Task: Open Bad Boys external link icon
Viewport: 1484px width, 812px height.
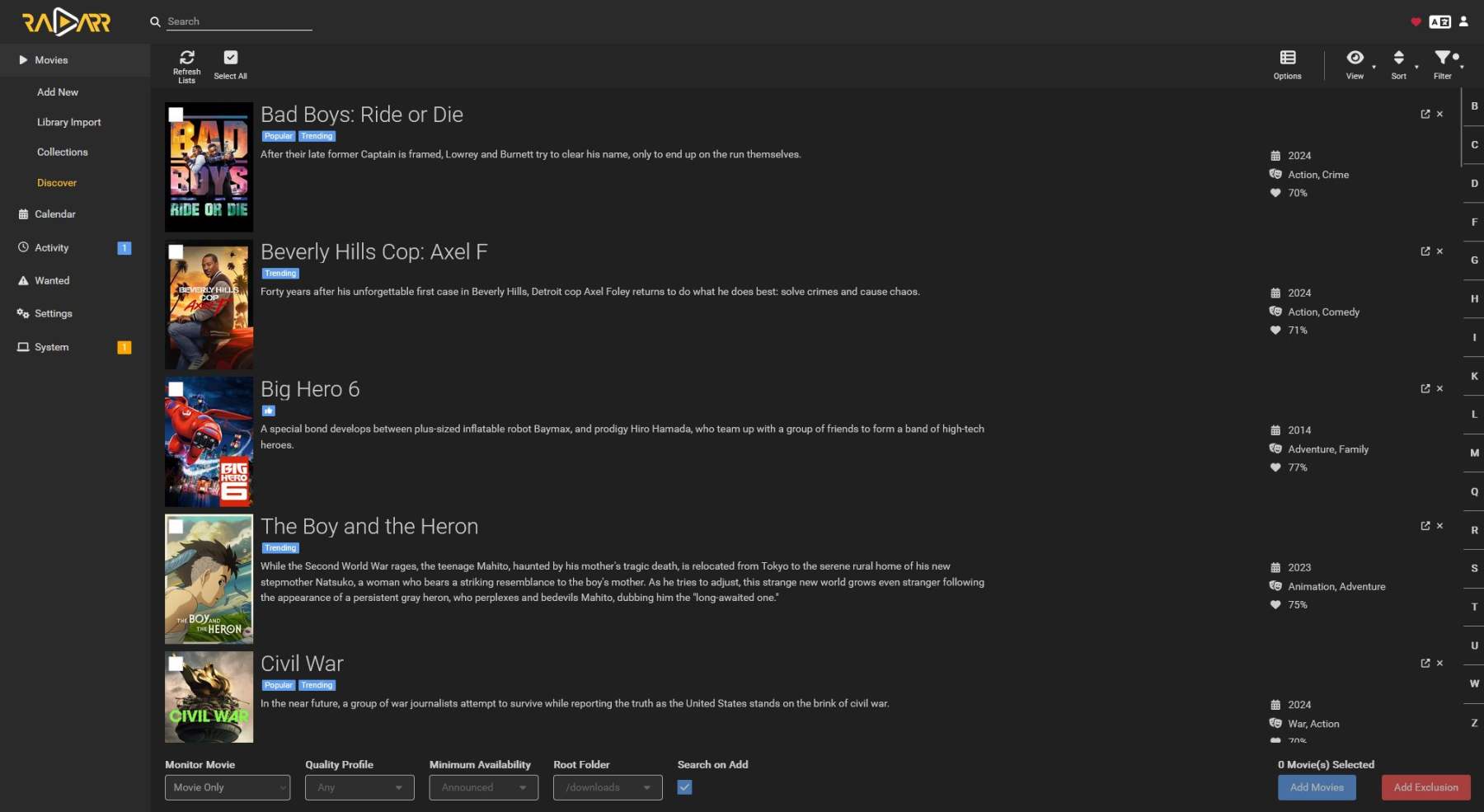Action: [1425, 115]
